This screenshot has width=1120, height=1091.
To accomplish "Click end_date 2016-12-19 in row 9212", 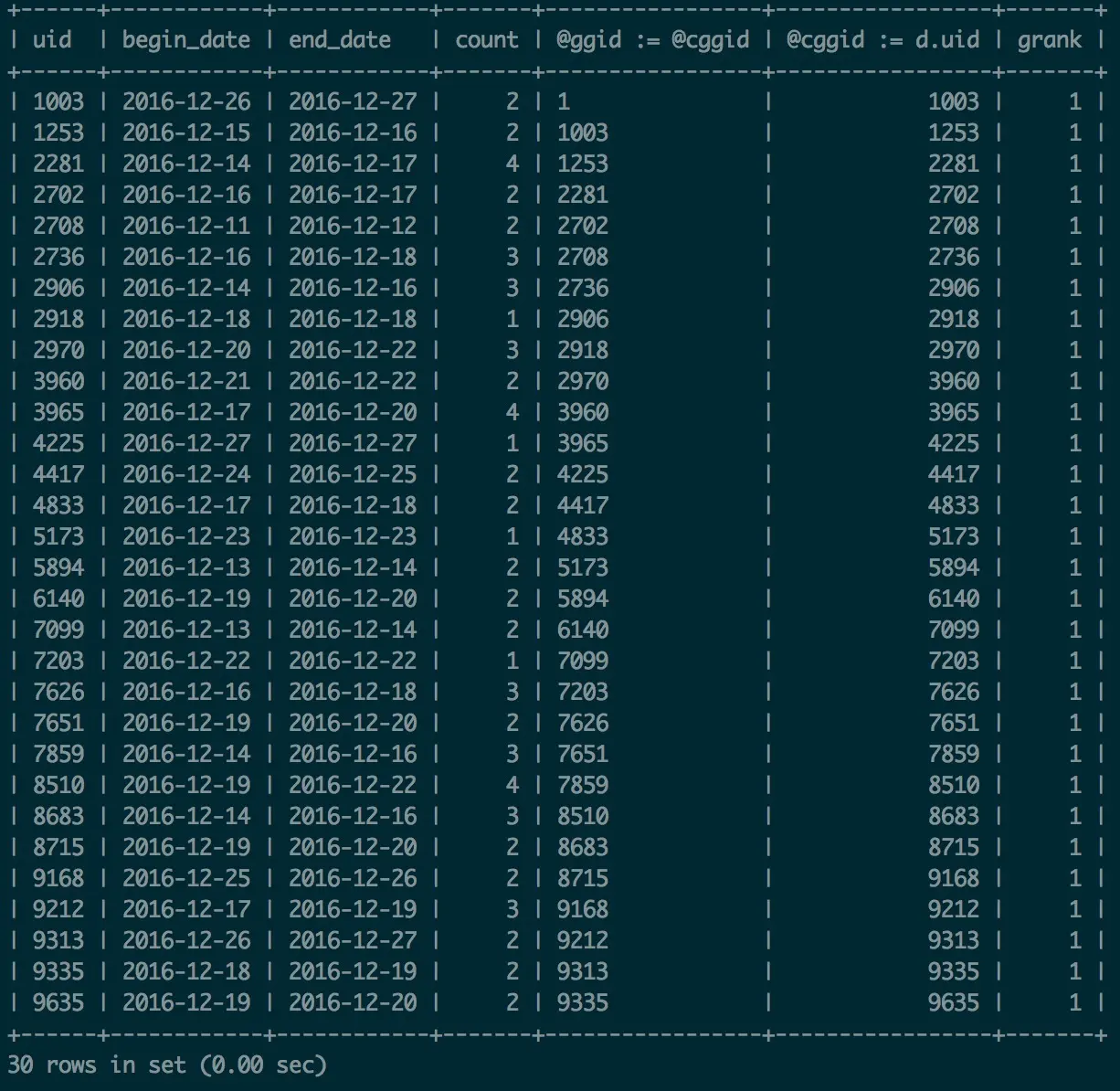I will (353, 909).
